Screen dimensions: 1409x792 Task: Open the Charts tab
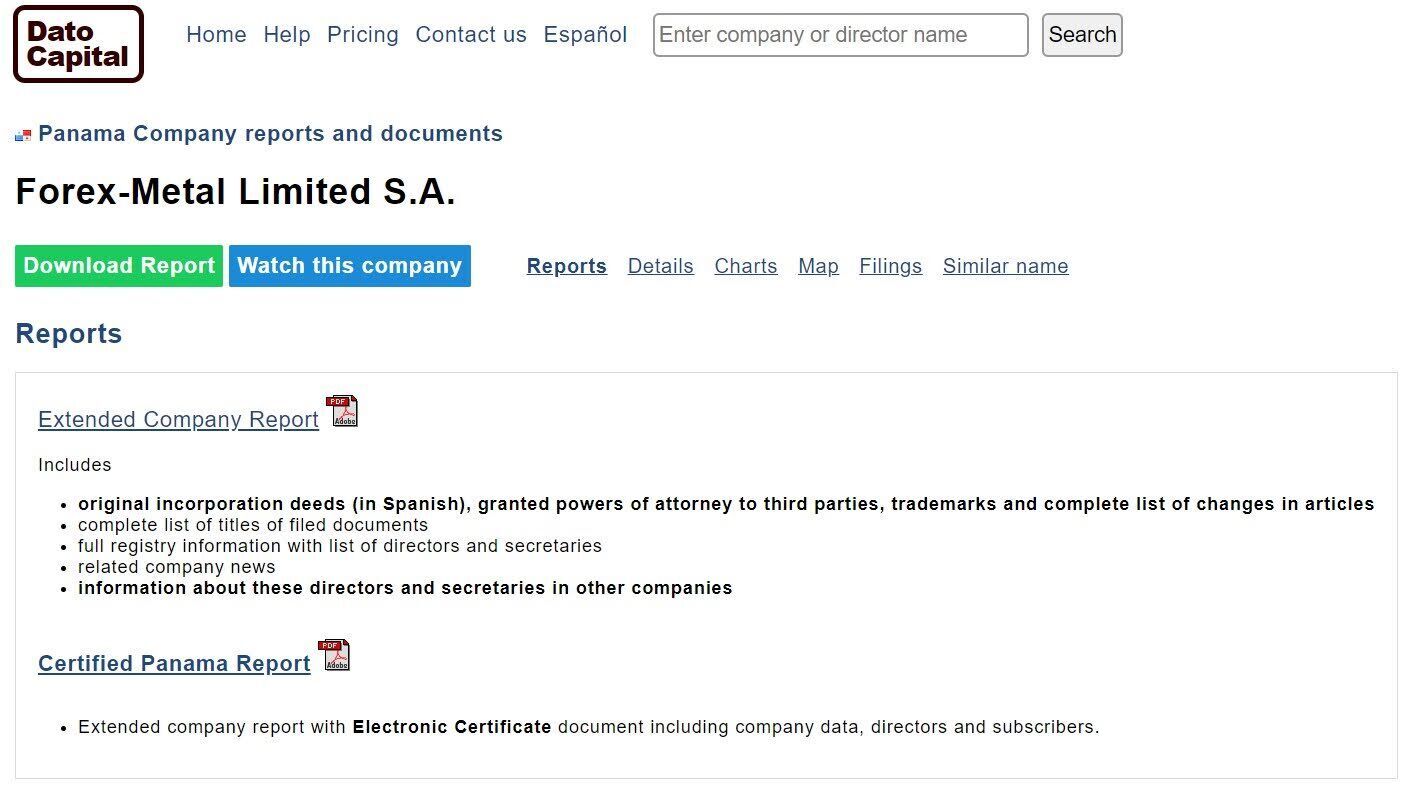[746, 266]
